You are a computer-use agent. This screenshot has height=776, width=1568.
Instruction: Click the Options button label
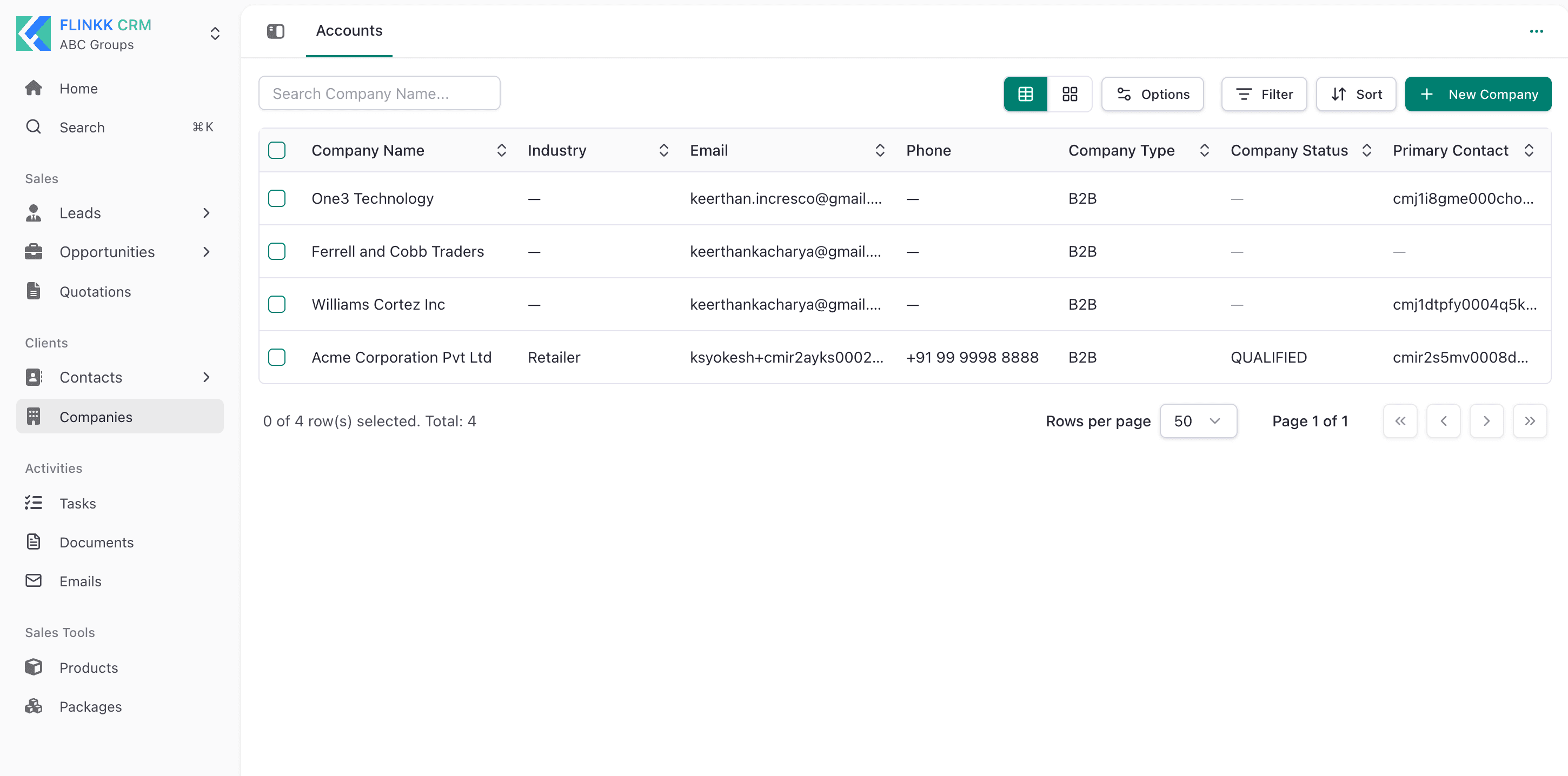(x=1165, y=94)
